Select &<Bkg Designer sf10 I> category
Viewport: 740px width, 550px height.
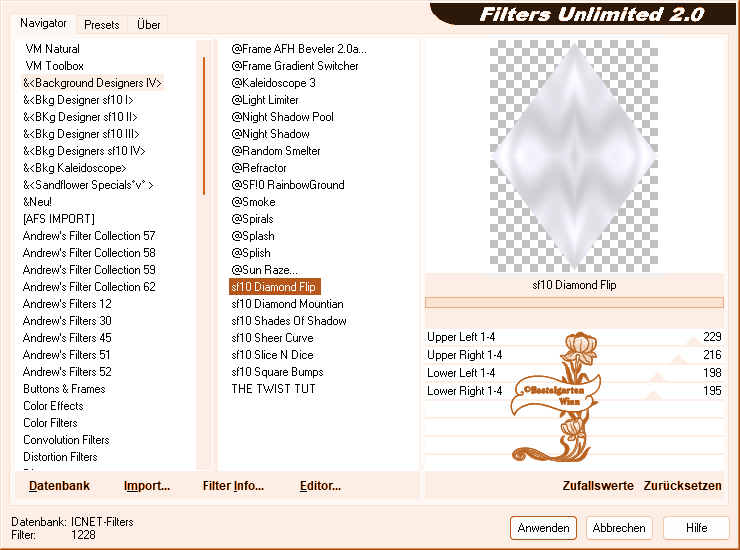click(78, 100)
